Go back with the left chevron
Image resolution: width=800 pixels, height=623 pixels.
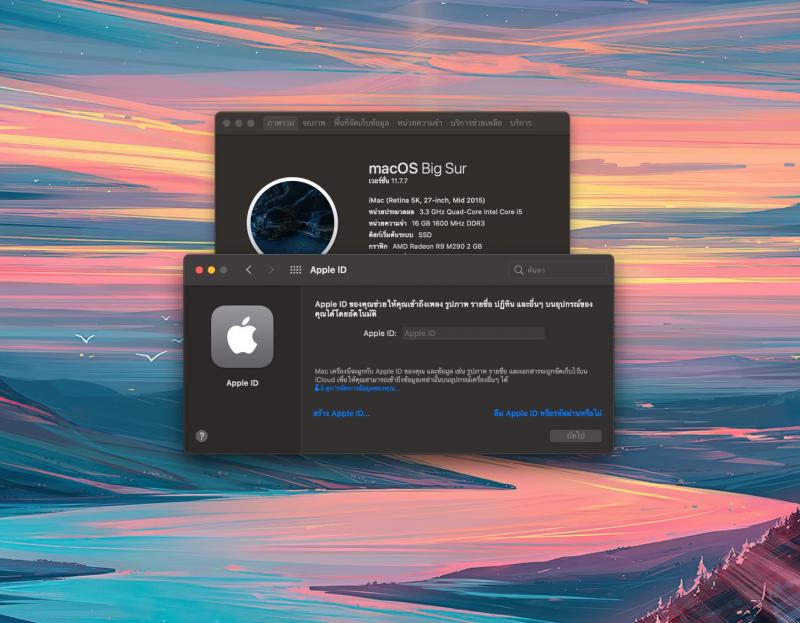pos(249,270)
